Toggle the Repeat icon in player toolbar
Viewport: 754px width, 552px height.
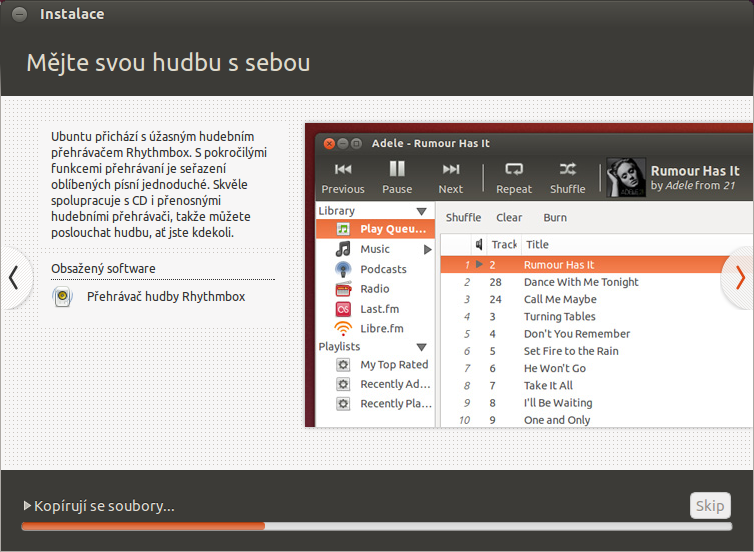tap(514, 169)
